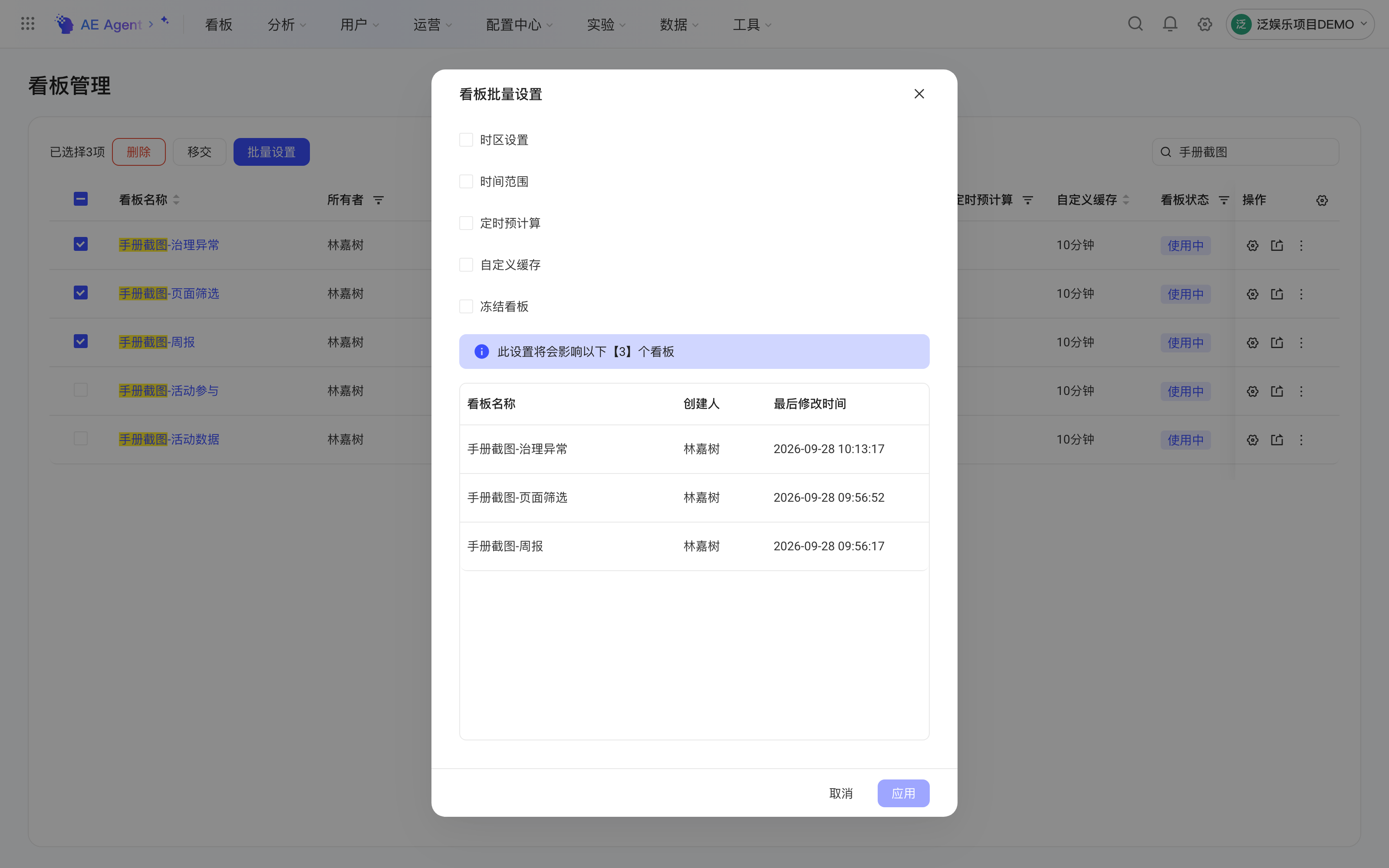The image size is (1389, 868).
Task: Click the 应用 button
Action: [903, 793]
